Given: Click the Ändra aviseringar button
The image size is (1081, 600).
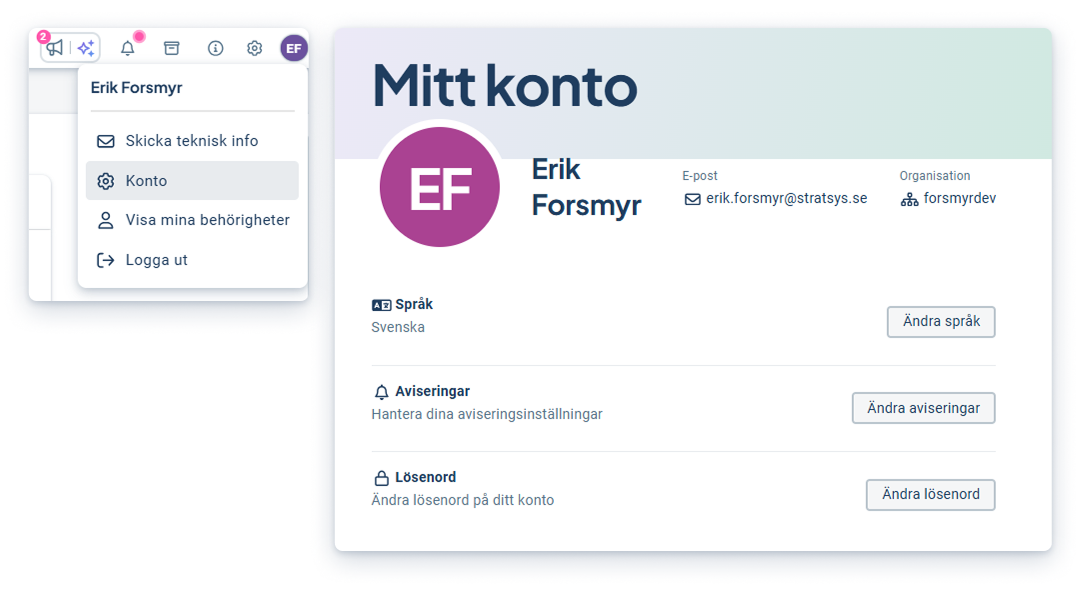Looking at the screenshot, I should (x=924, y=408).
